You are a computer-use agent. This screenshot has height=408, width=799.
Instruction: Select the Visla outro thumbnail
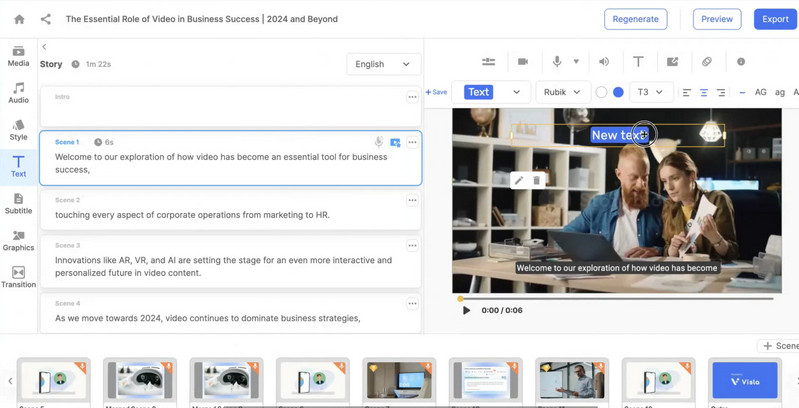745,380
